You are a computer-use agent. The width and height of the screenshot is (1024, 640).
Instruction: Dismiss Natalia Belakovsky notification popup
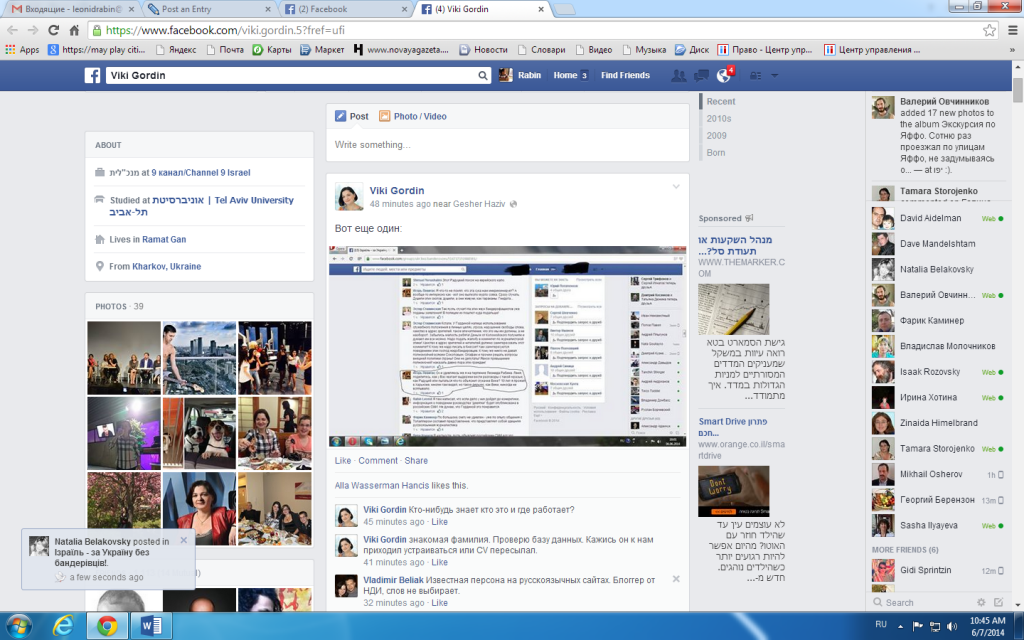[x=184, y=540]
